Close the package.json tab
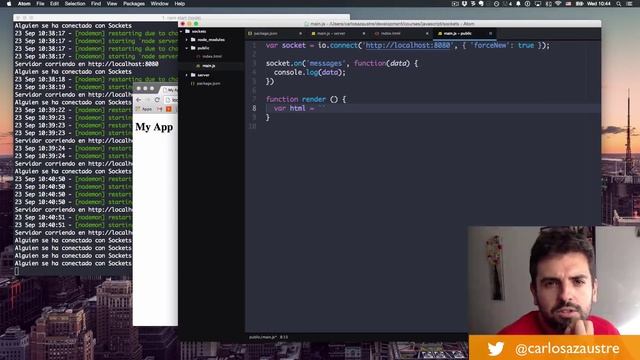640x360 pixels. coord(300,33)
